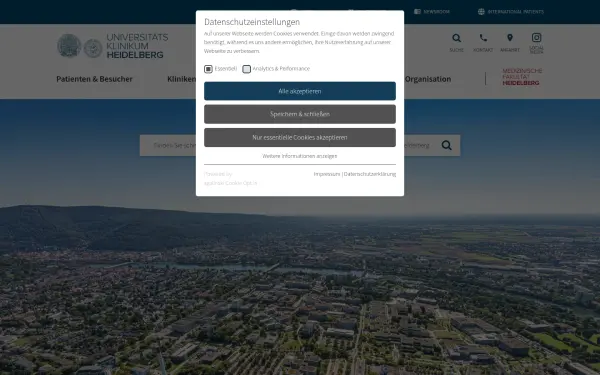Open the Patienten & Besucher menu
The image size is (600, 375).
coord(94,79)
